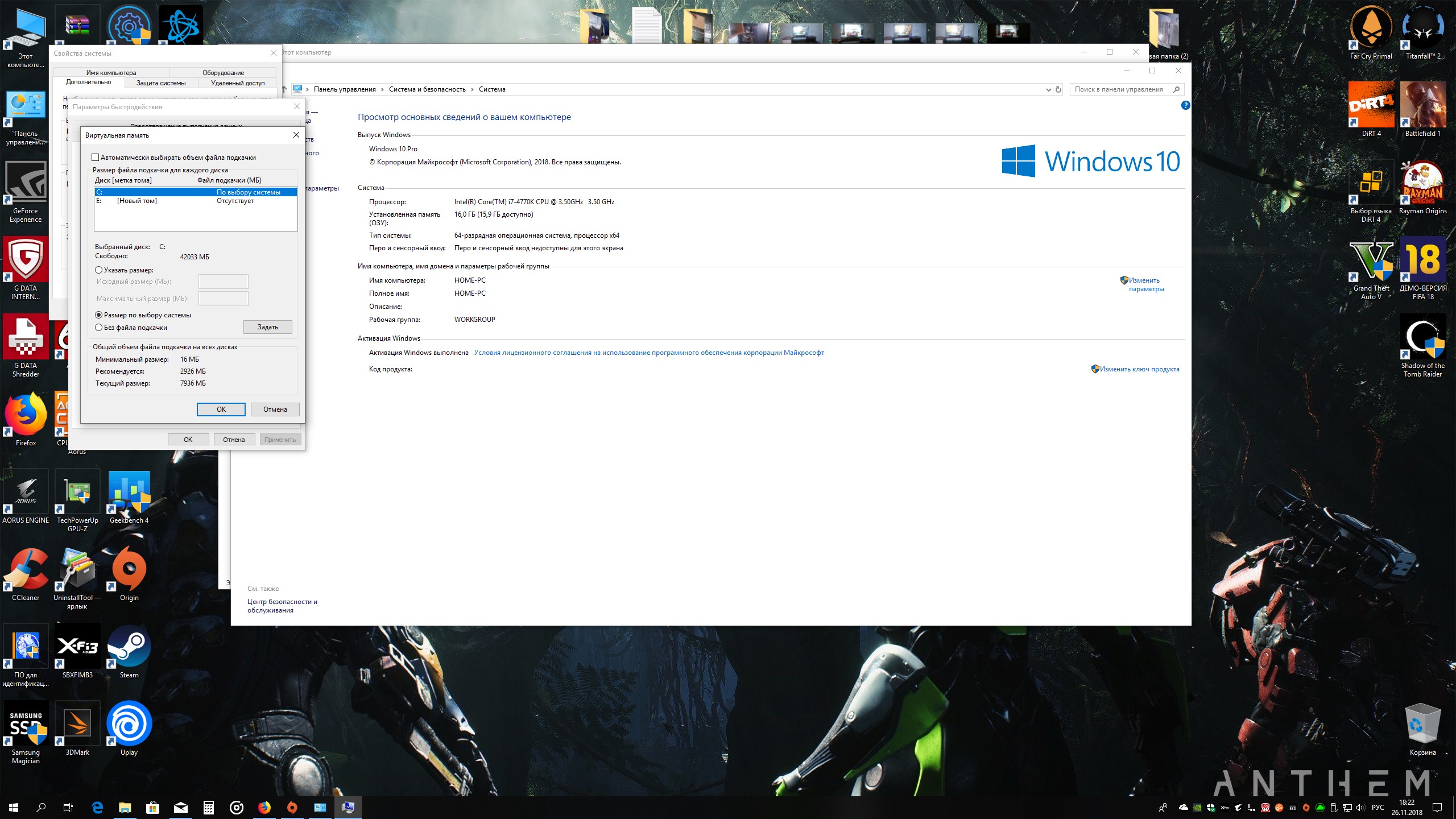The width and height of the screenshot is (1456, 819).
Task: Click 'Изменить параметры' link
Action: 1146,284
